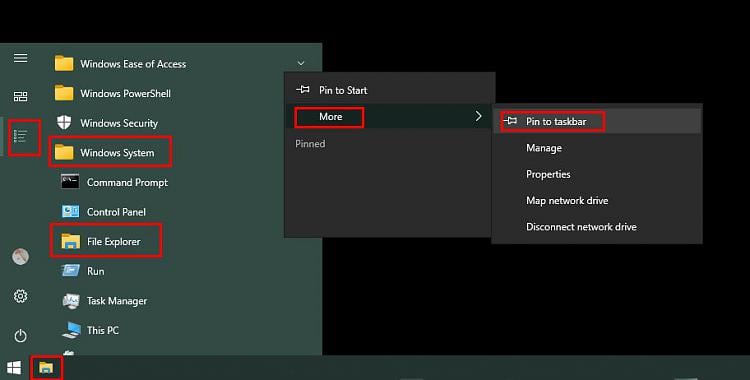Open Control Panel label
The width and height of the screenshot is (750, 380).
(116, 212)
